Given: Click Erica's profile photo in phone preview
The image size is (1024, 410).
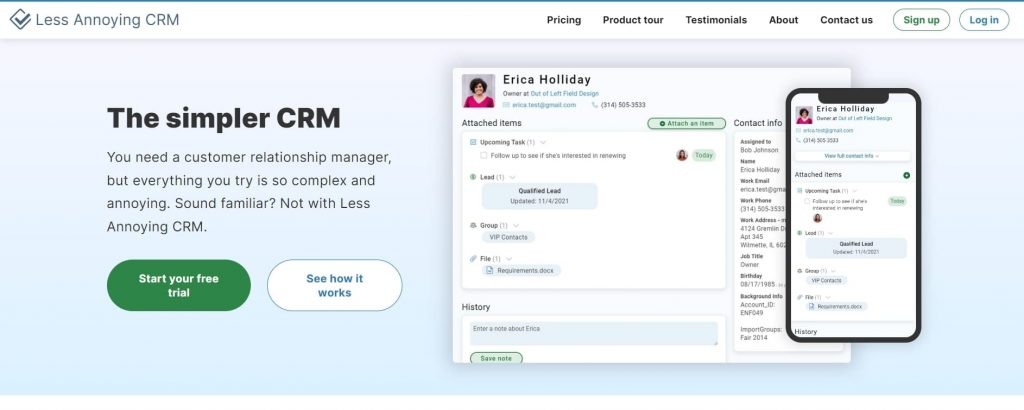Looking at the screenshot, I should coord(804,115).
